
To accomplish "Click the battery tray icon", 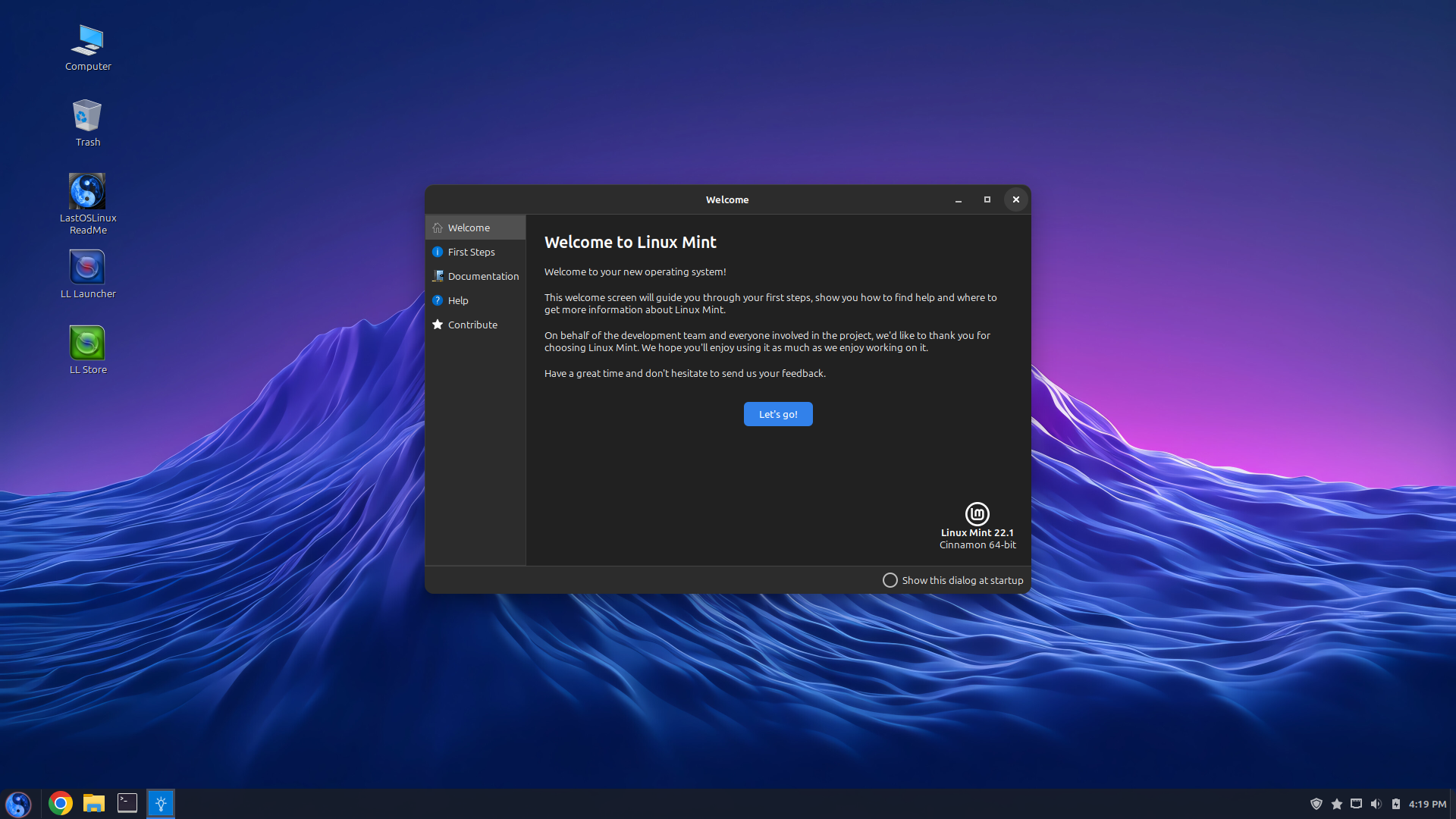I will click(1396, 804).
